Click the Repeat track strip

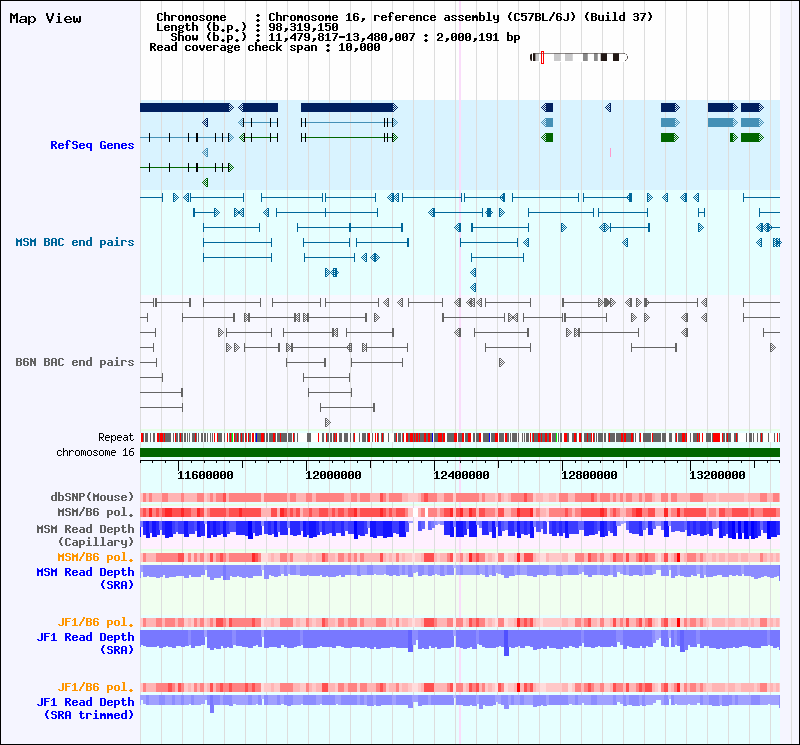pos(460,437)
